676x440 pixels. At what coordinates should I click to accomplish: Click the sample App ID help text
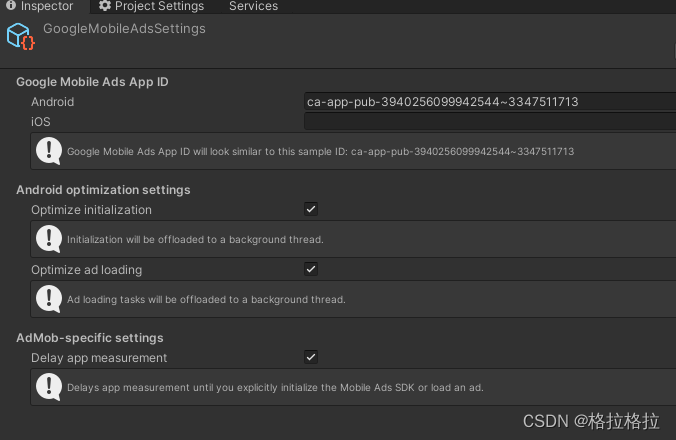[x=320, y=152]
